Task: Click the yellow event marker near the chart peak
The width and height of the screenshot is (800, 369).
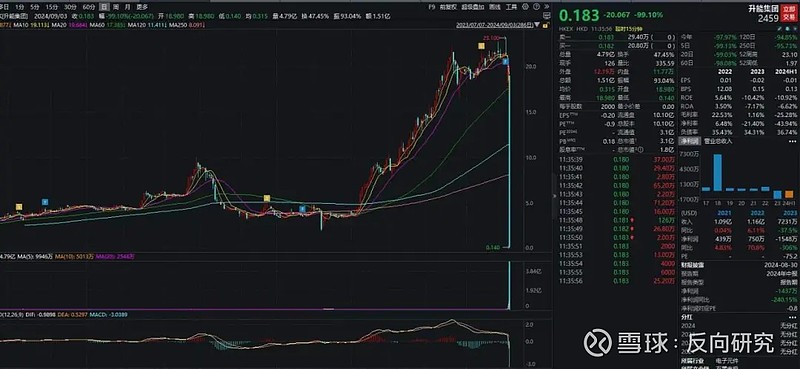Action: coord(481,46)
